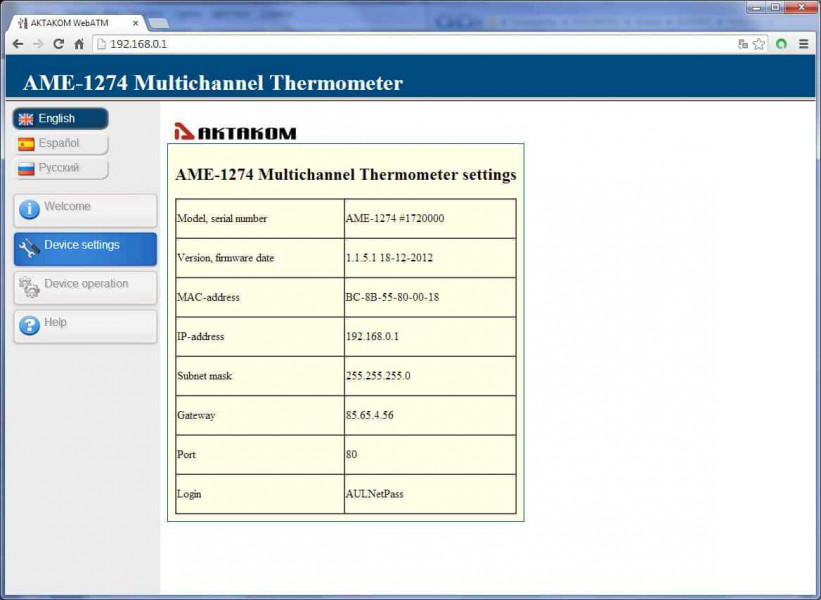The image size is (821, 600).
Task: Open a new browser tab
Action: coord(158,24)
